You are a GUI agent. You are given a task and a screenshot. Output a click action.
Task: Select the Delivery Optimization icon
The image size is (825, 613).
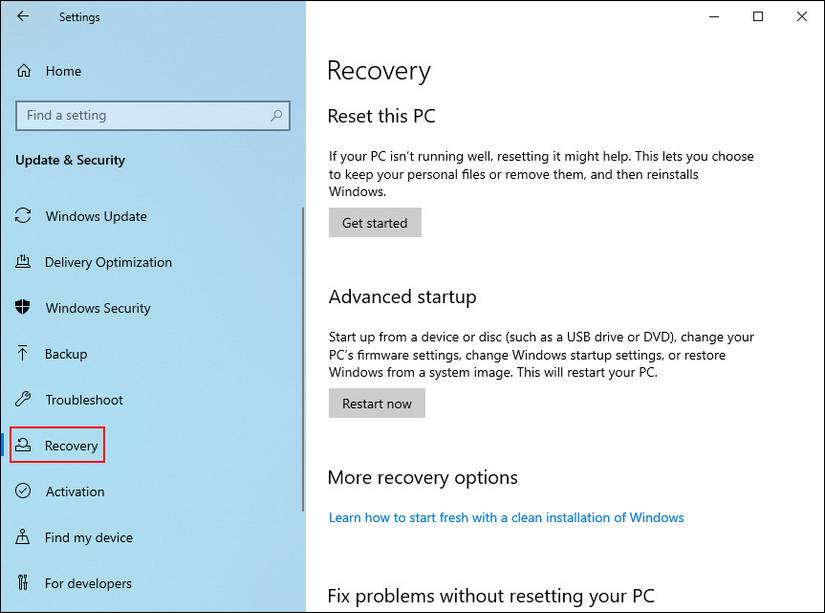(x=24, y=262)
